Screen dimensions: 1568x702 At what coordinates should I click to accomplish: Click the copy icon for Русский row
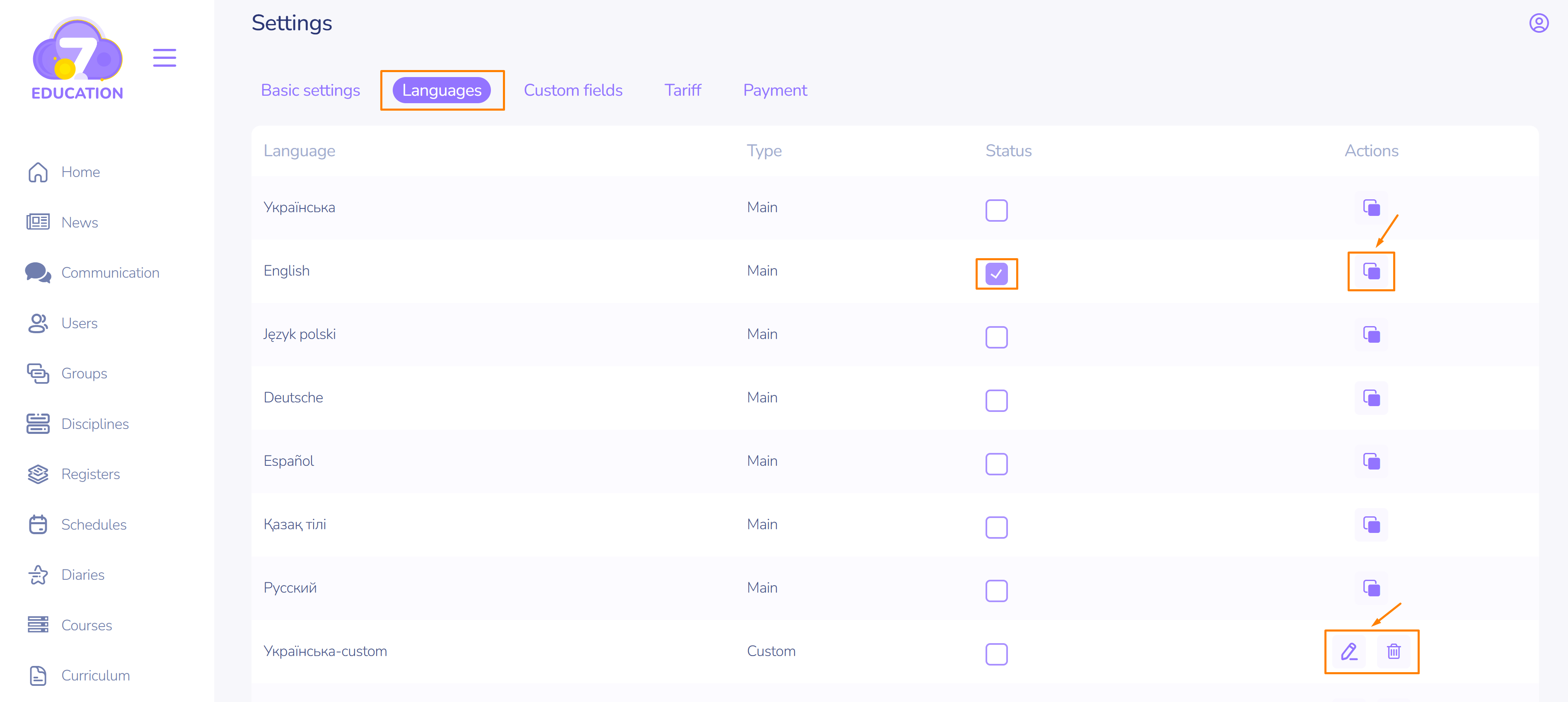pyautogui.click(x=1371, y=588)
